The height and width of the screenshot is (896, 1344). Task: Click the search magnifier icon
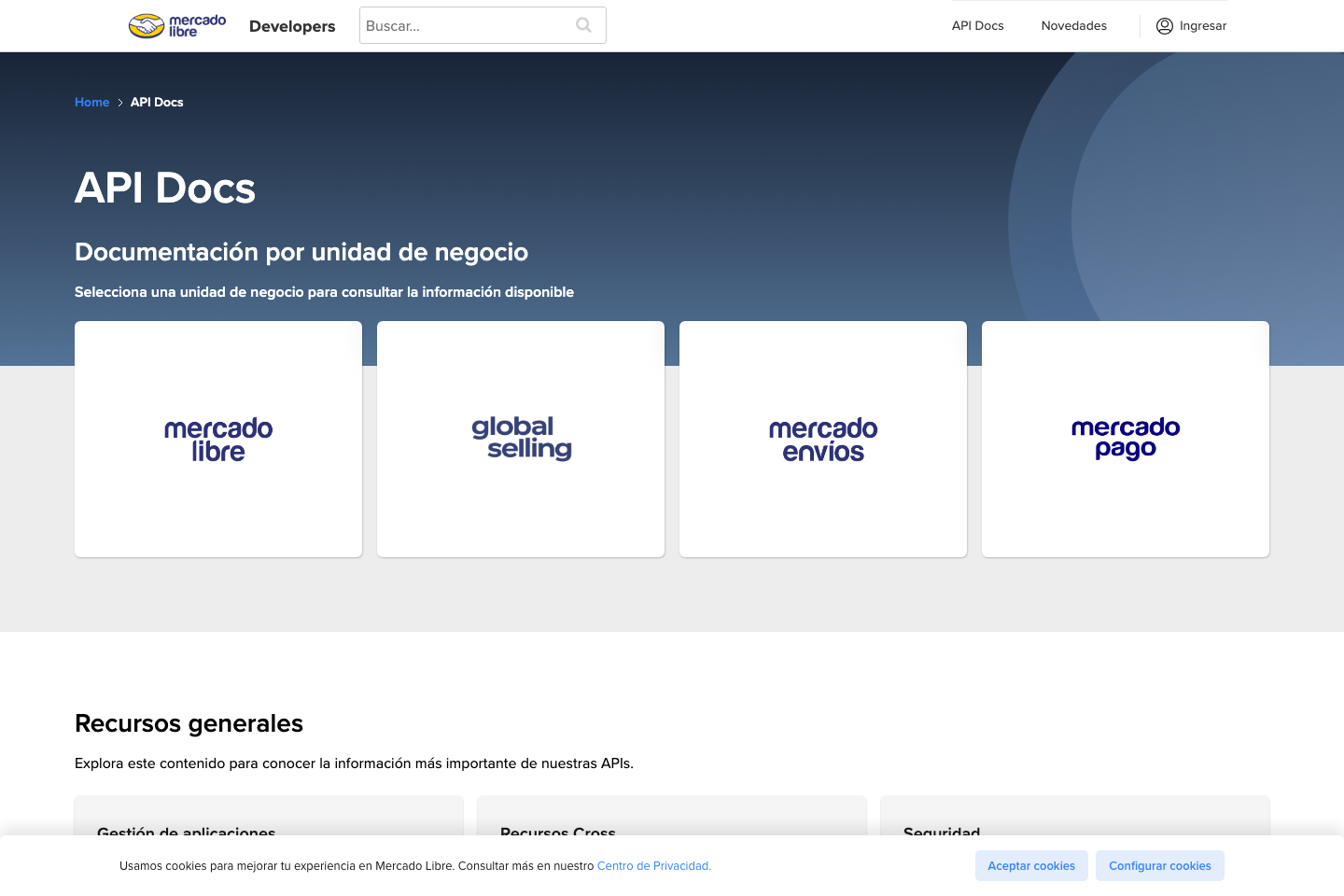pyautogui.click(x=583, y=25)
